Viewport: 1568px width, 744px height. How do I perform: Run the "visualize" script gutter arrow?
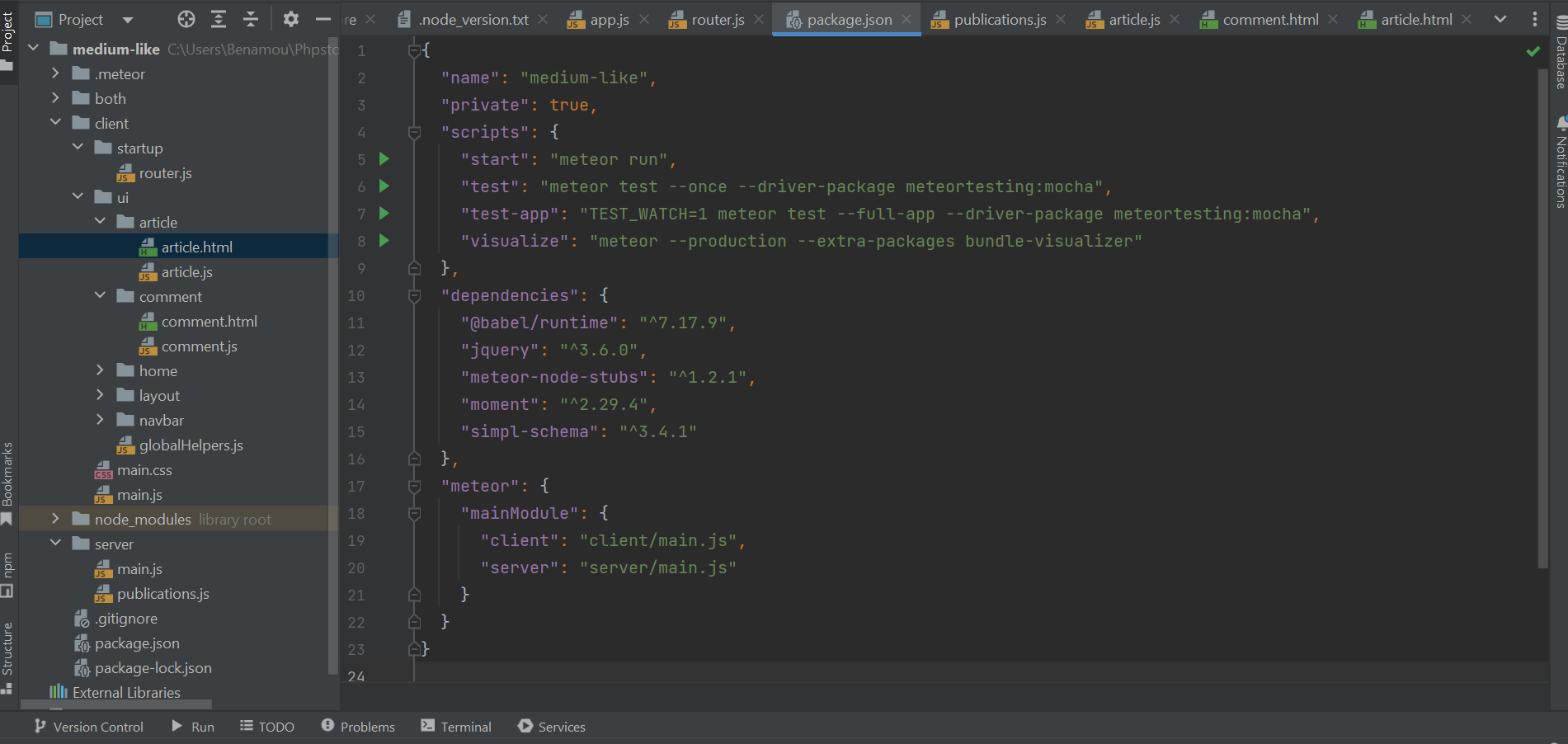click(384, 241)
